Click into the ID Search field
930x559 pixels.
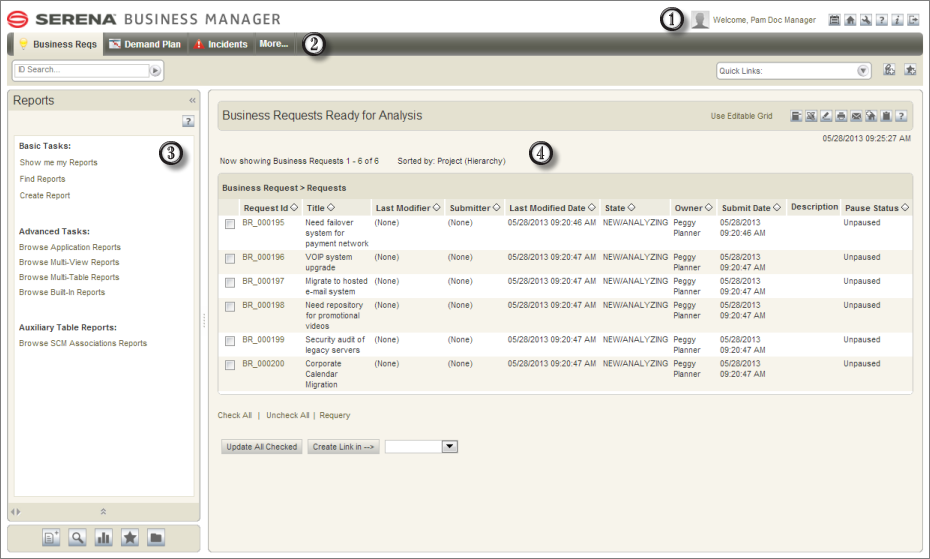pyautogui.click(x=81, y=70)
